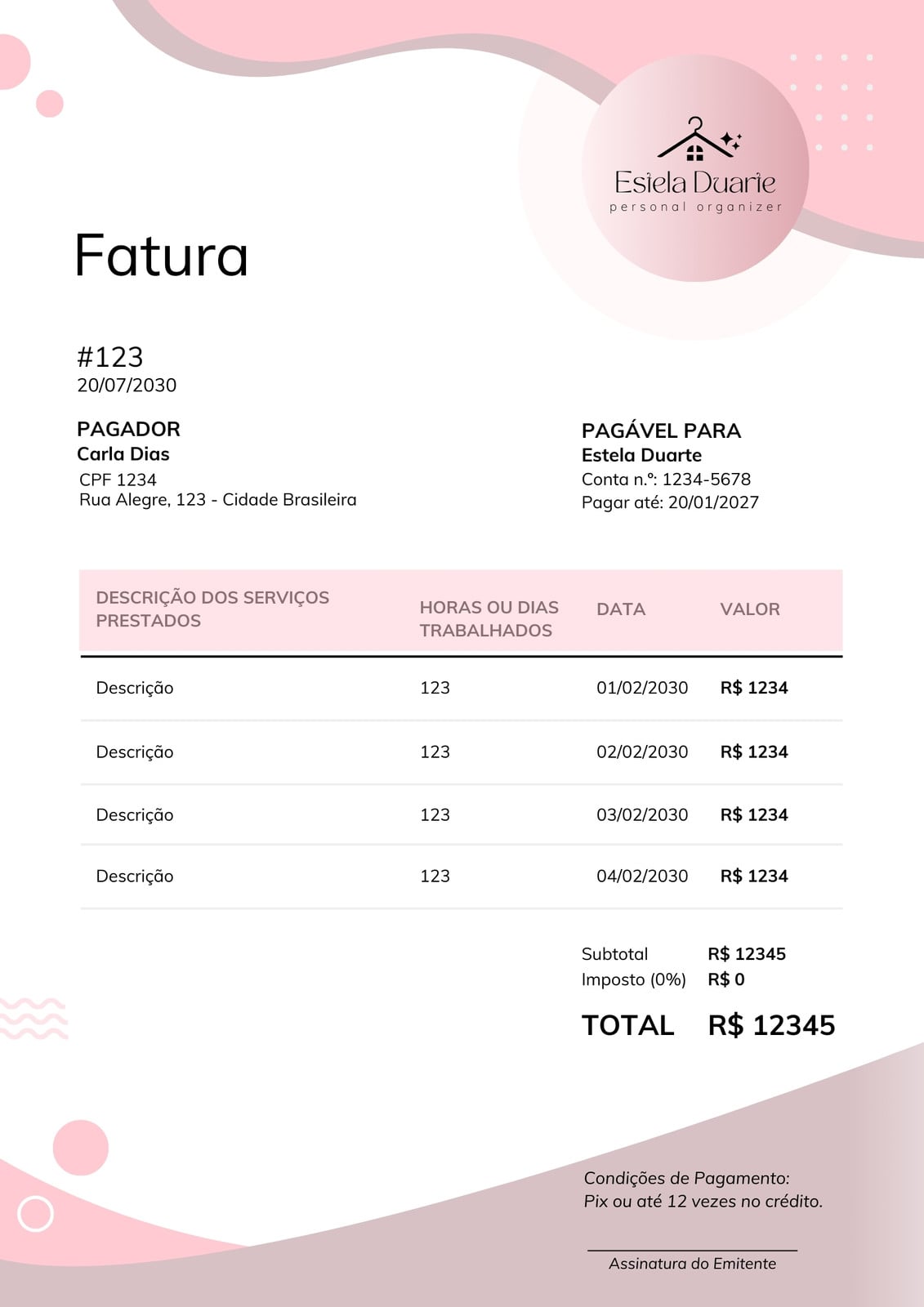Click the HORAS OU DIAS TRABALHADOS header
This screenshot has height=1307, width=924.
(x=489, y=618)
